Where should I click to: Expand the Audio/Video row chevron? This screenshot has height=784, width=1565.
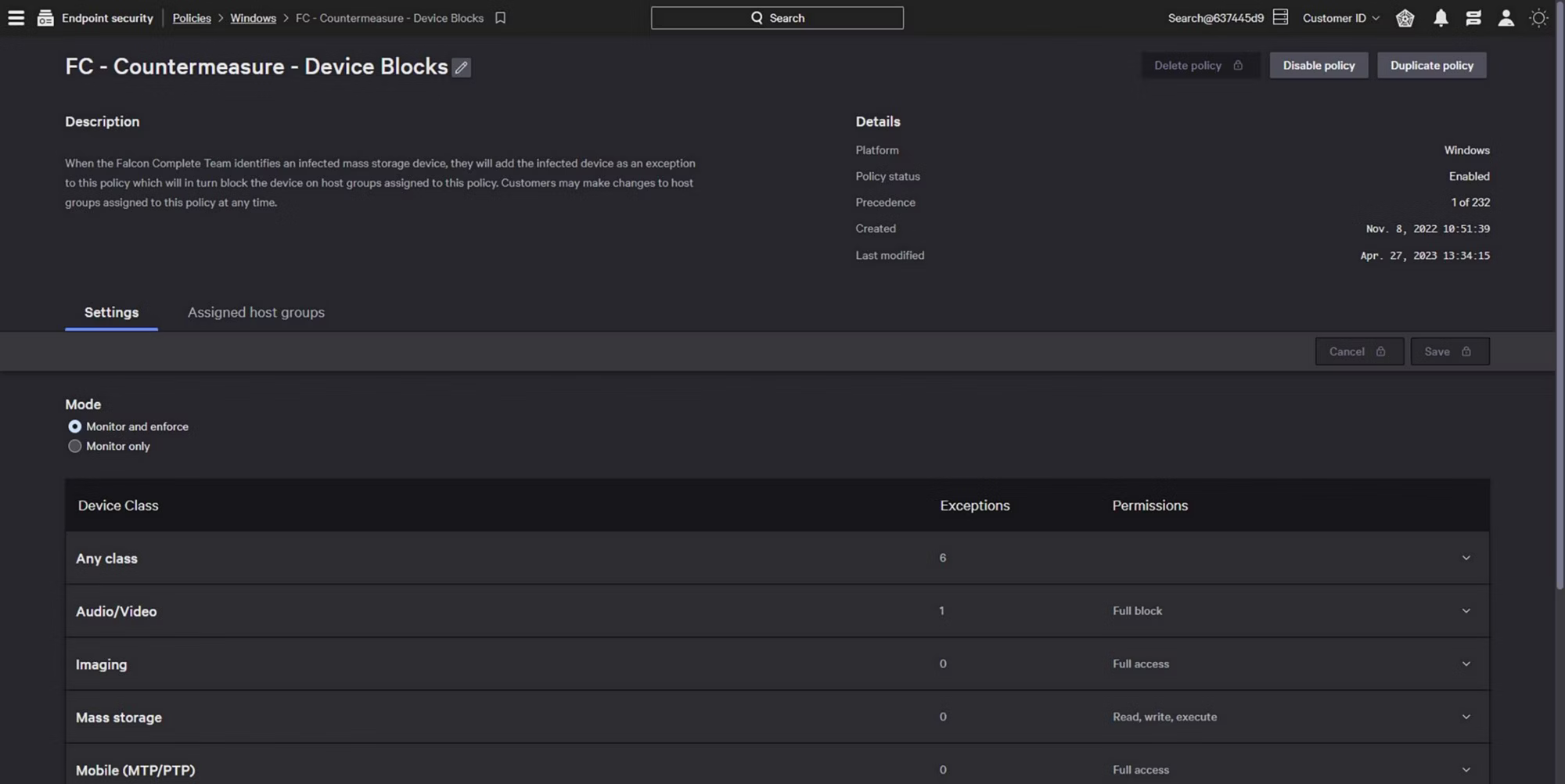[x=1466, y=611]
